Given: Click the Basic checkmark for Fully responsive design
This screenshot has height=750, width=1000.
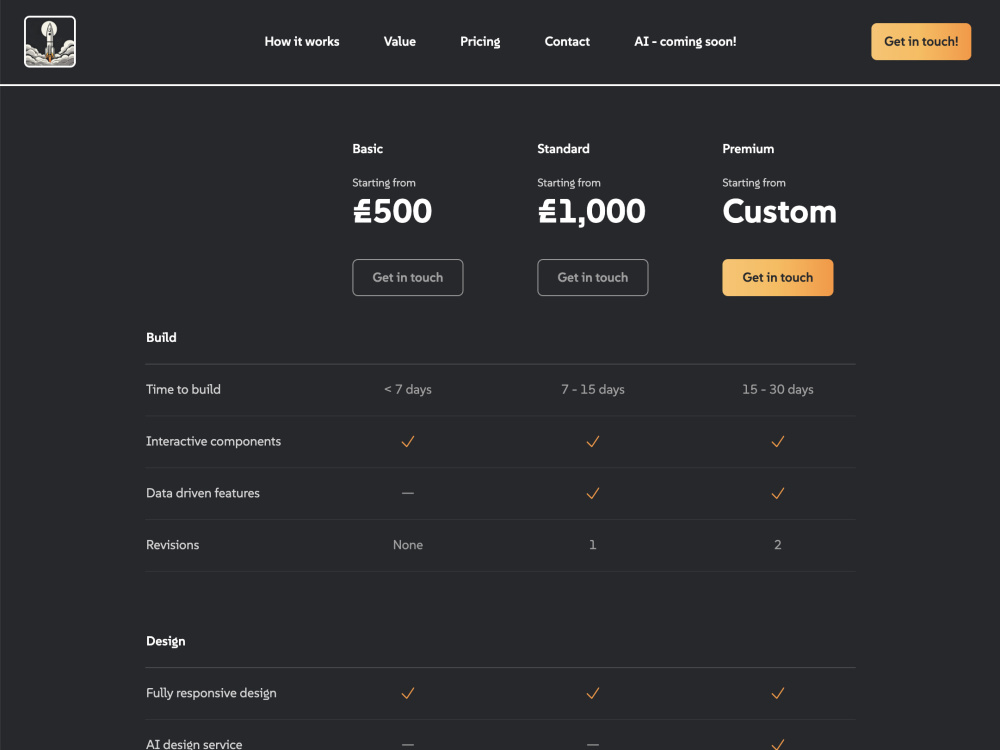Looking at the screenshot, I should (408, 693).
